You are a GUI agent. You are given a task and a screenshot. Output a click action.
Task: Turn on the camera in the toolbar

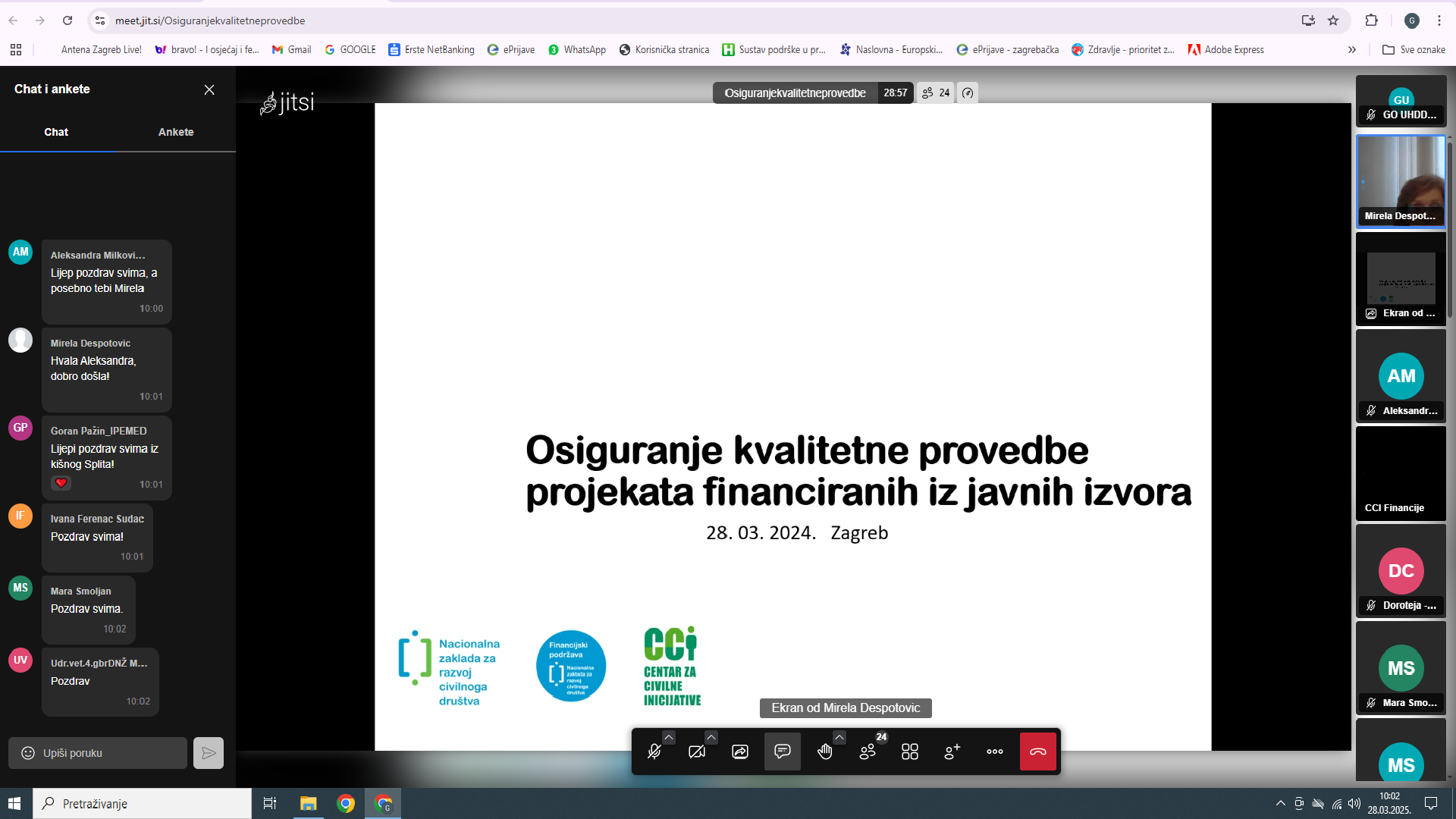click(x=696, y=752)
